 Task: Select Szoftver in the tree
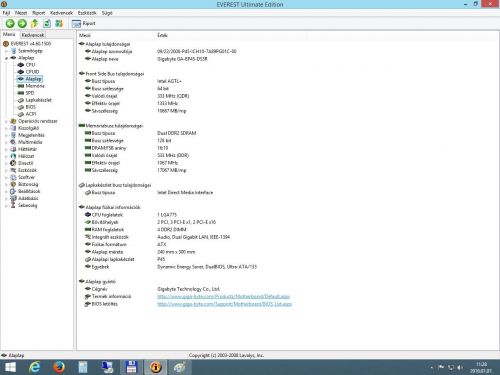pyautogui.click(x=26, y=177)
